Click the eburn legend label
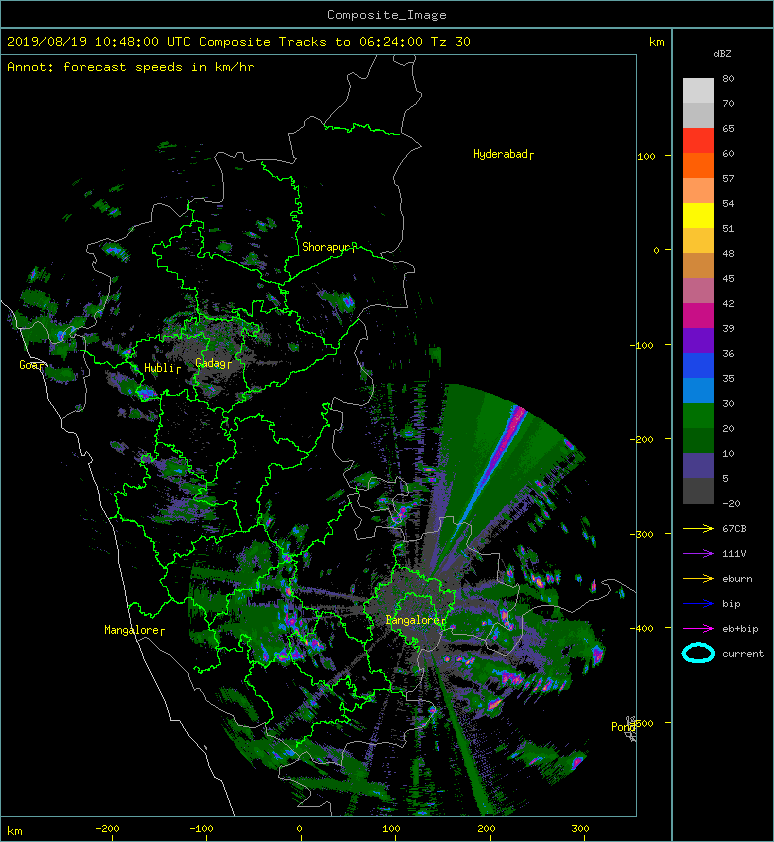The width and height of the screenshot is (774, 842). 737,579
